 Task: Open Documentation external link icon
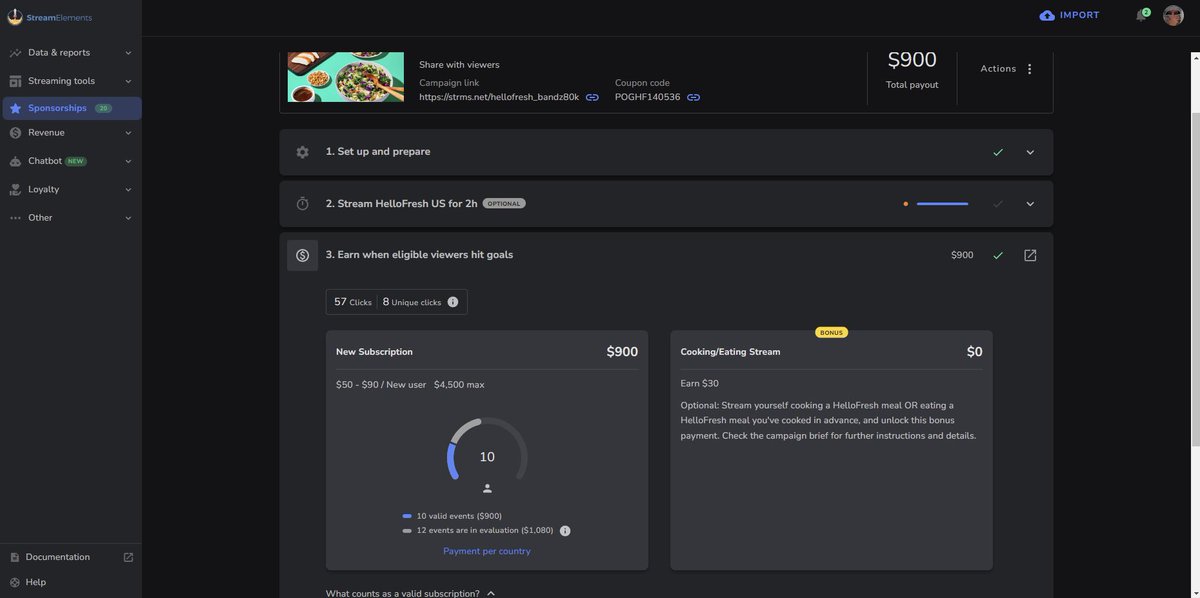click(128, 557)
